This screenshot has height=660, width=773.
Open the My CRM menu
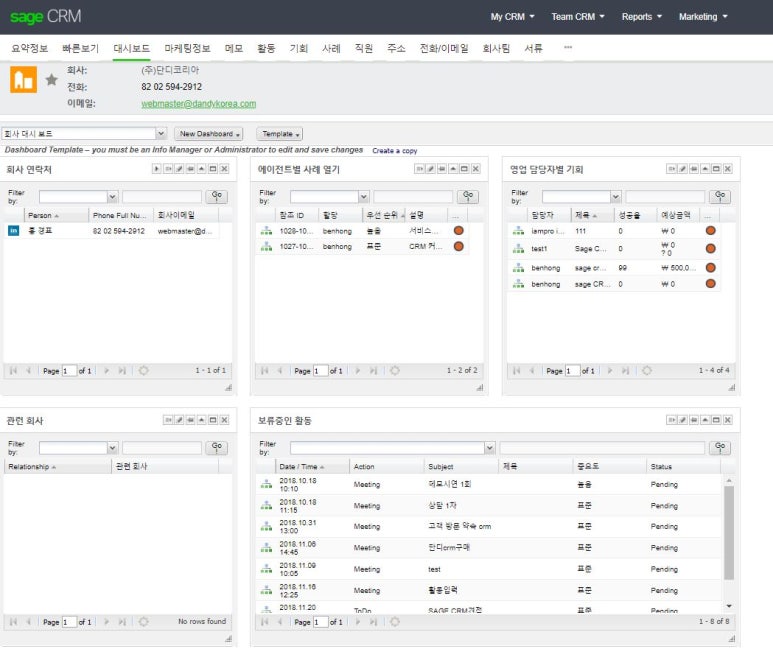tap(512, 17)
